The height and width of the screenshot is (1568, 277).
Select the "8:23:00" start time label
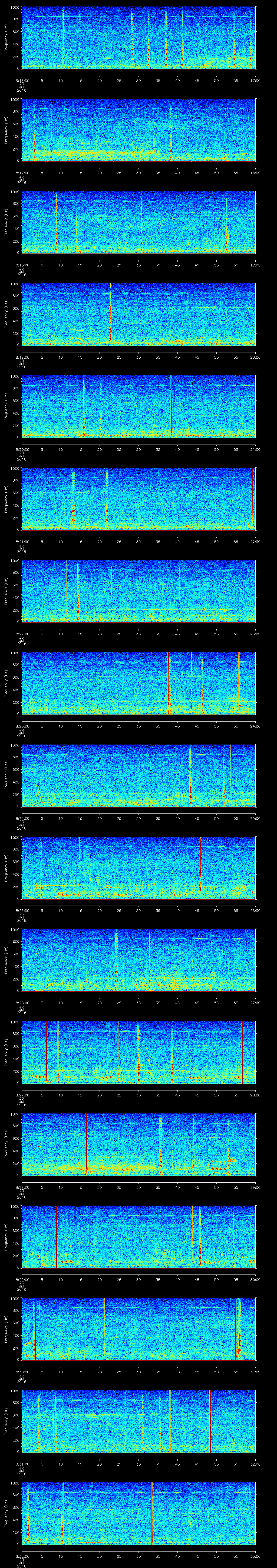pos(22,726)
